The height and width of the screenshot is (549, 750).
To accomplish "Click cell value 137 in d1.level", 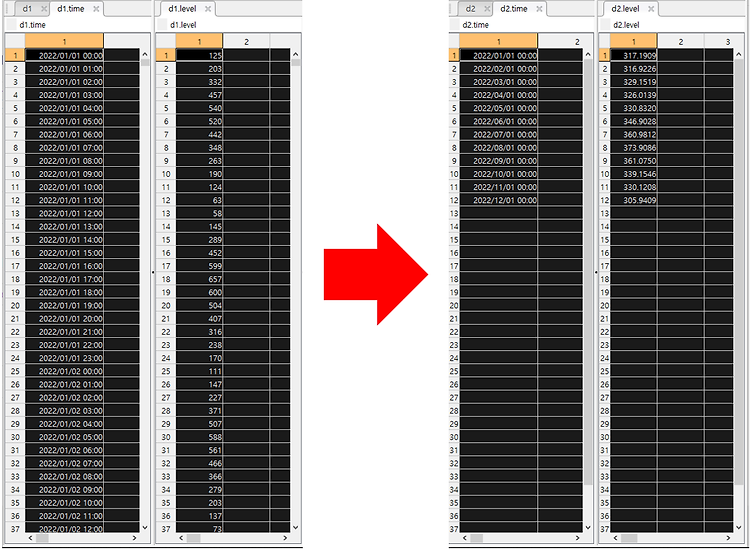I will point(199,516).
